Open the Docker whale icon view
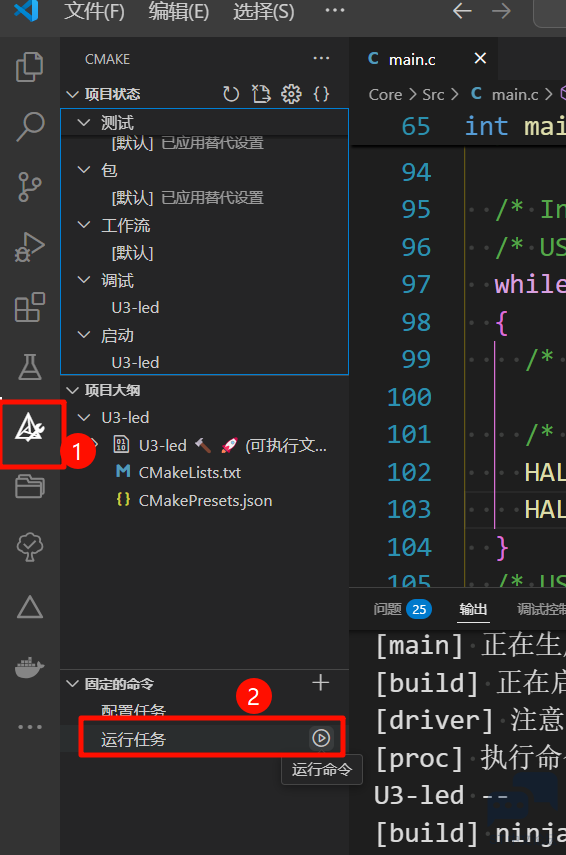Image resolution: width=566 pixels, height=855 pixels. (29, 667)
